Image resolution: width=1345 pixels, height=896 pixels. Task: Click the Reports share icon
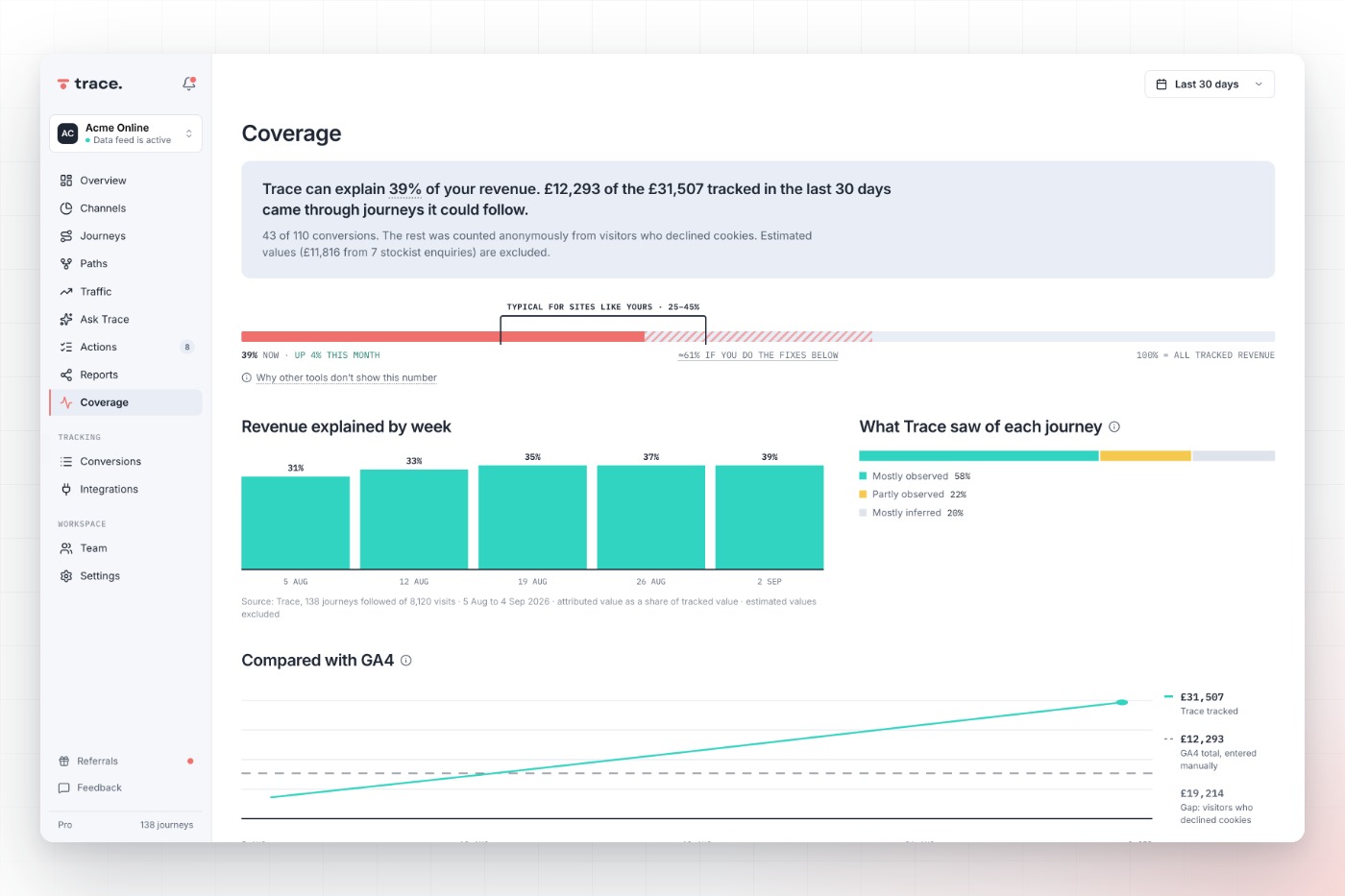click(66, 375)
